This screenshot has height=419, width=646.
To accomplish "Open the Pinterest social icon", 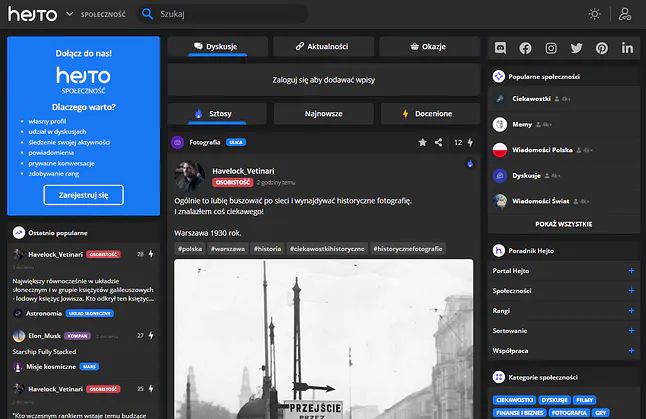I will click(x=602, y=48).
